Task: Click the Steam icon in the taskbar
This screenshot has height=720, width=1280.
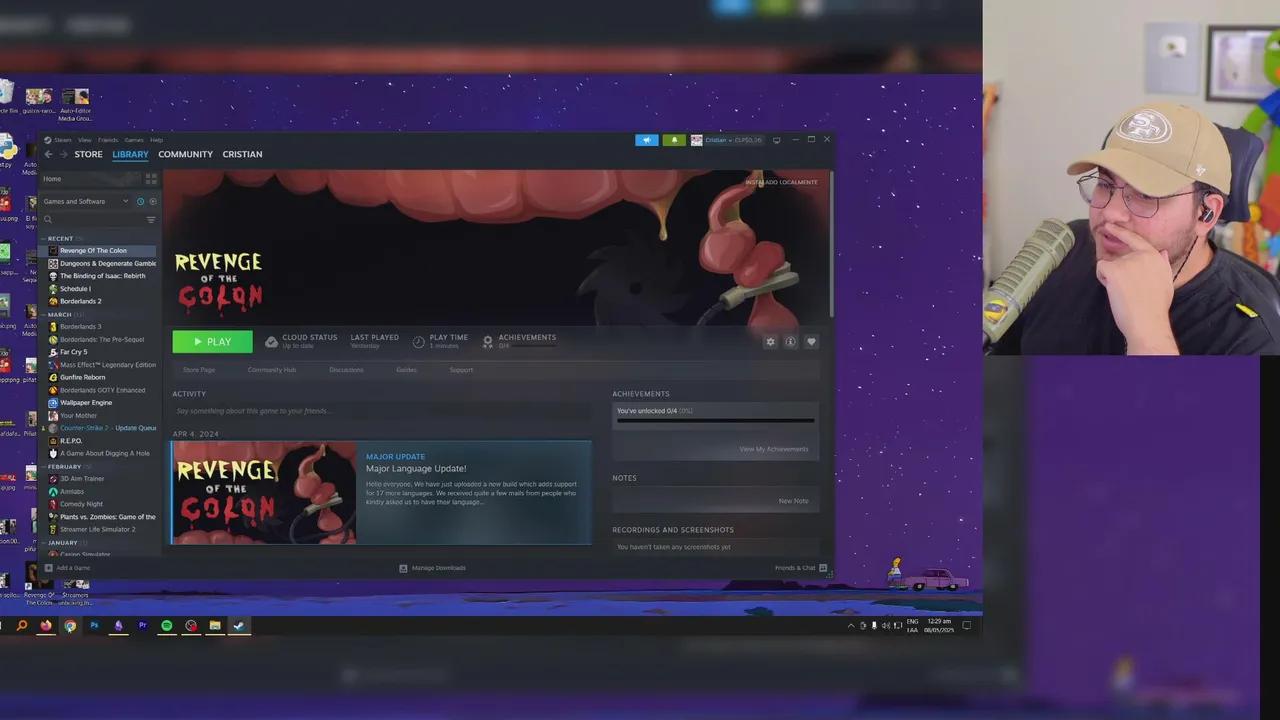Action: 239,626
